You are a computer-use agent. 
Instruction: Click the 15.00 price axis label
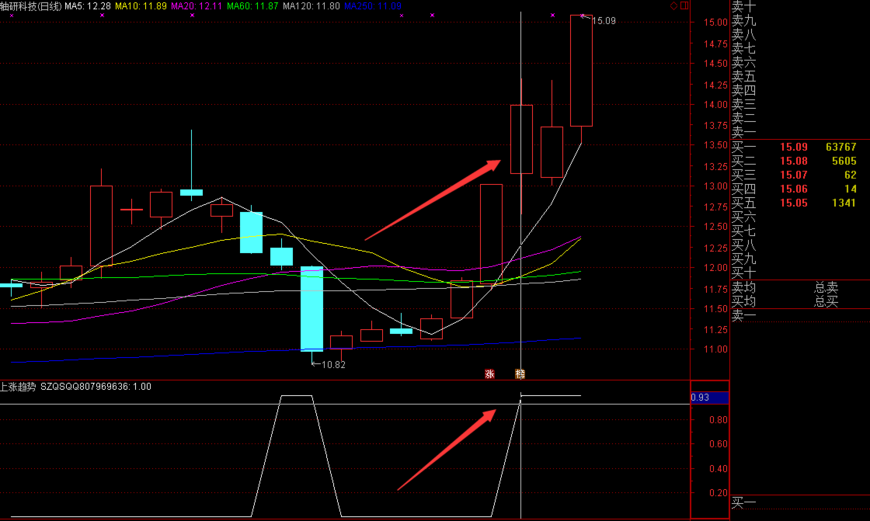pyautogui.click(x=715, y=23)
